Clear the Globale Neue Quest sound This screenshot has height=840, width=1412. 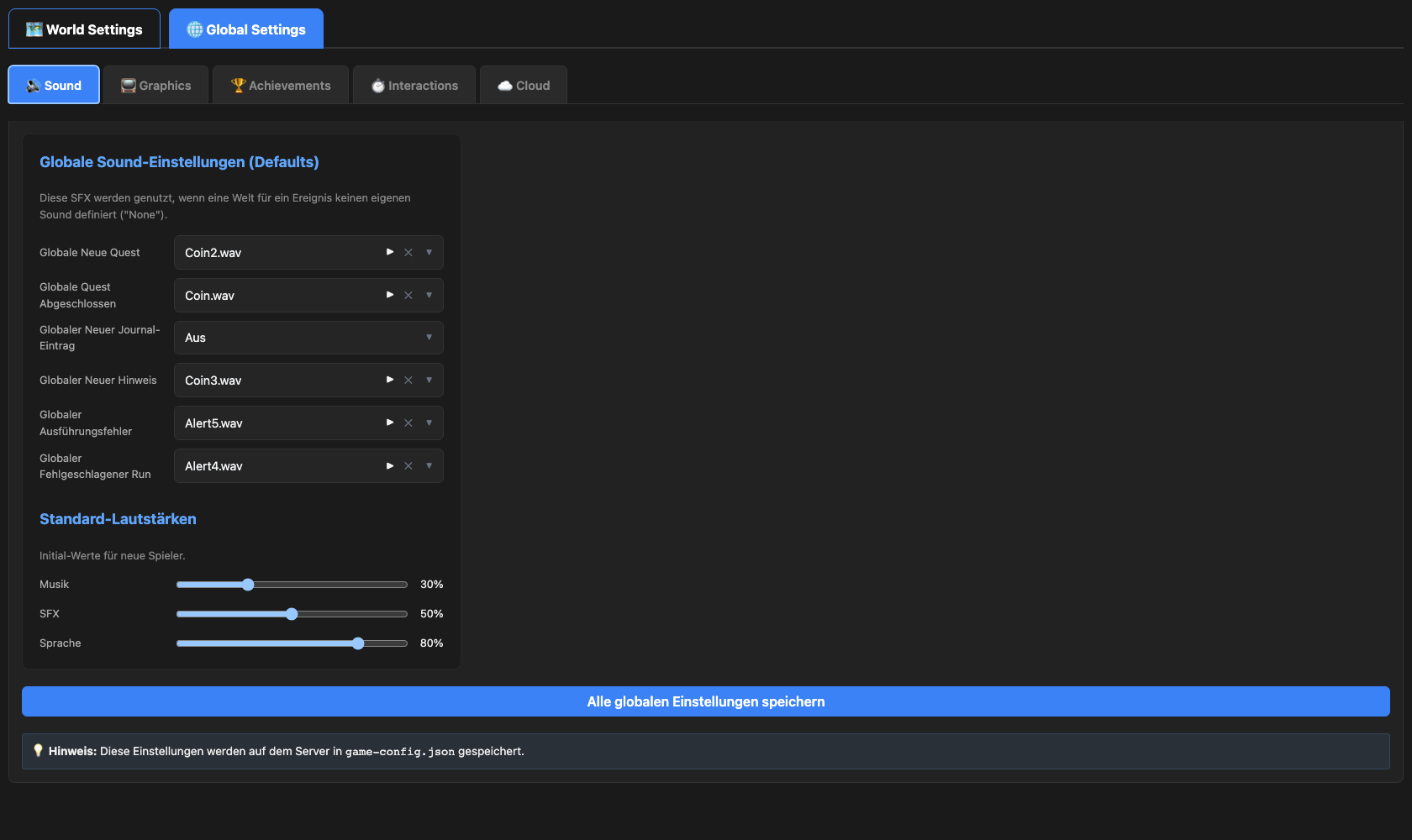(x=408, y=253)
